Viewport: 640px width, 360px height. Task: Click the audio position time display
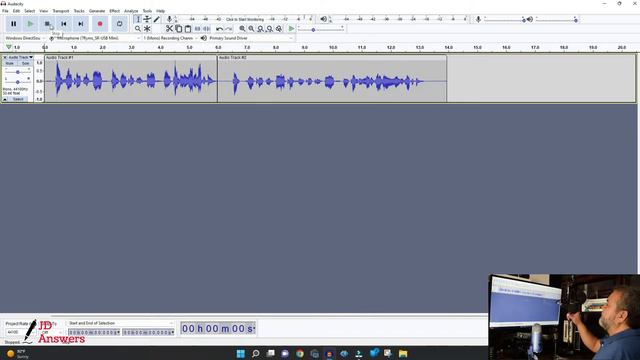(x=218, y=329)
